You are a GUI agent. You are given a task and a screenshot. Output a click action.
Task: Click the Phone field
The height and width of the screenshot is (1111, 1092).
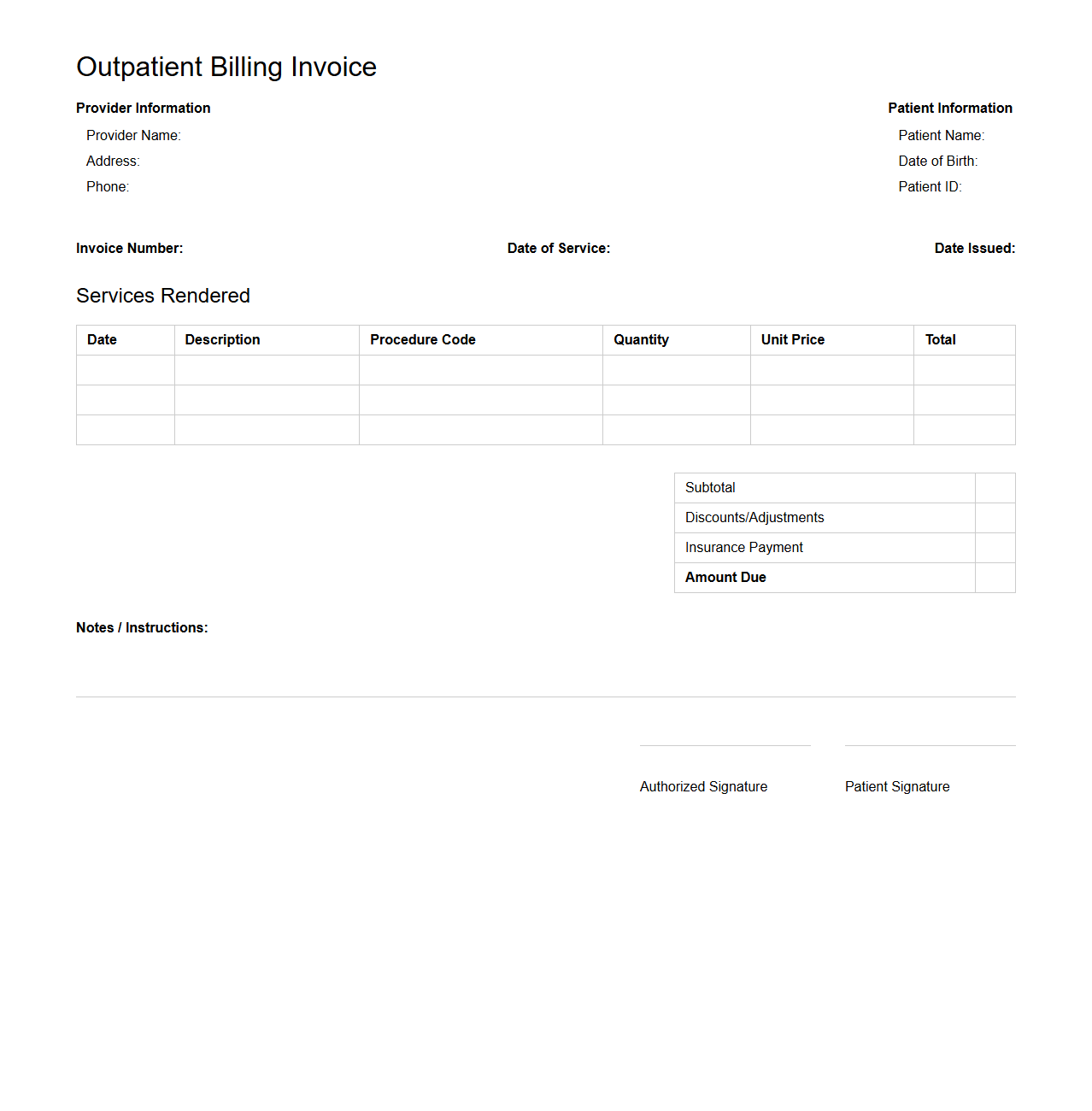pos(107,186)
